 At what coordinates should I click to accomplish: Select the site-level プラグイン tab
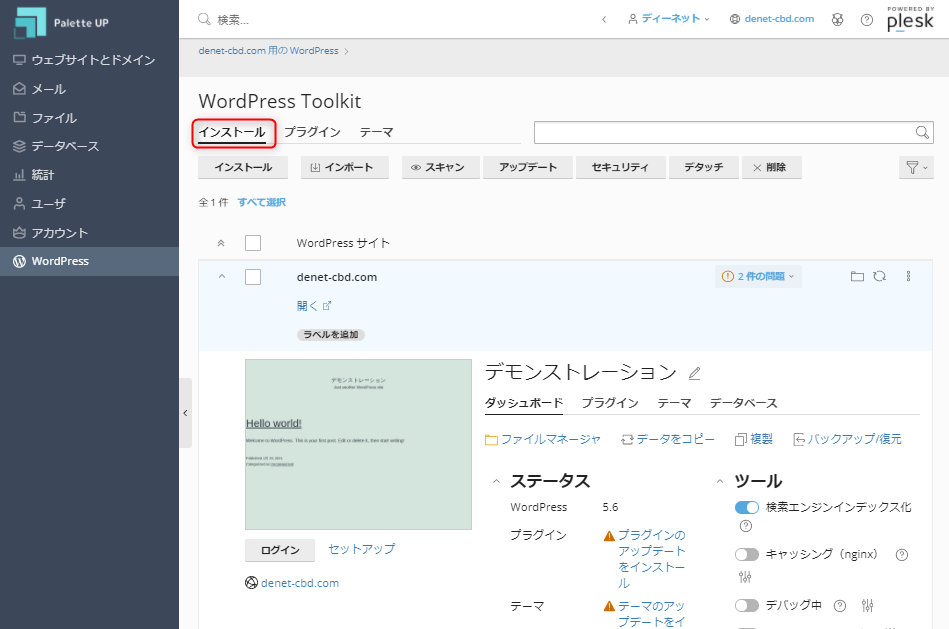(x=610, y=403)
